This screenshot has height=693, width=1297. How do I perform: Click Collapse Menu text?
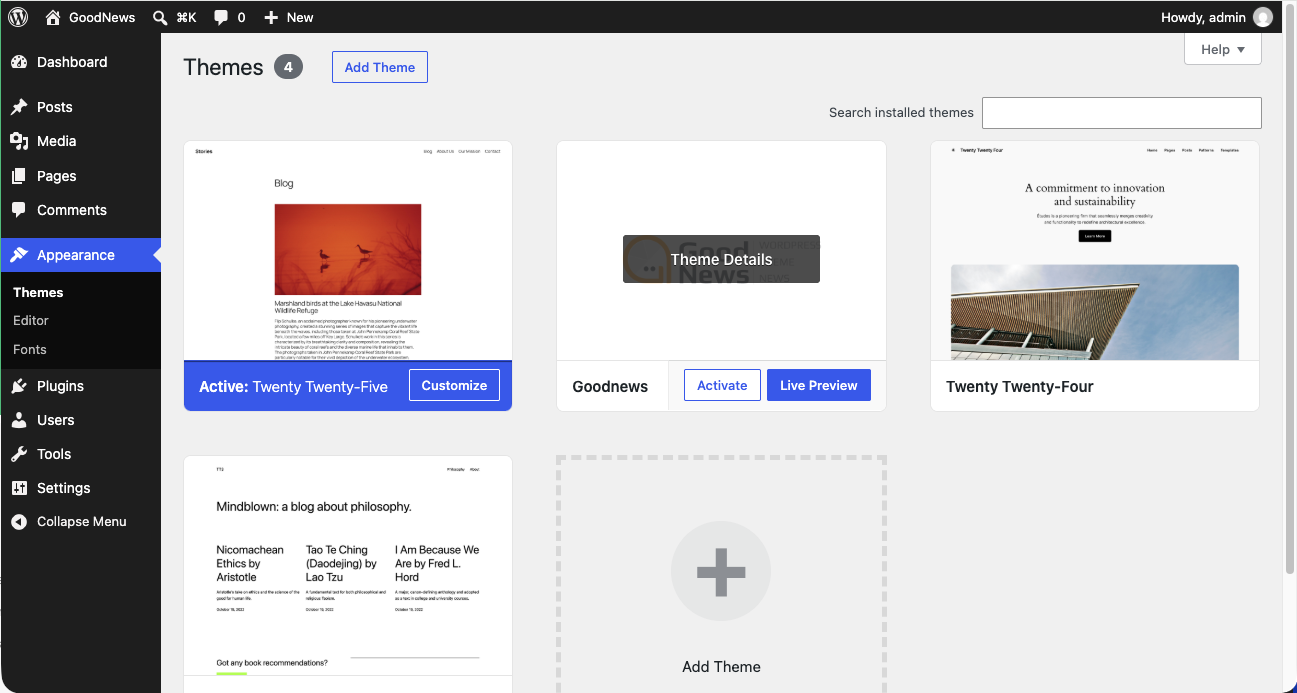[x=82, y=522]
